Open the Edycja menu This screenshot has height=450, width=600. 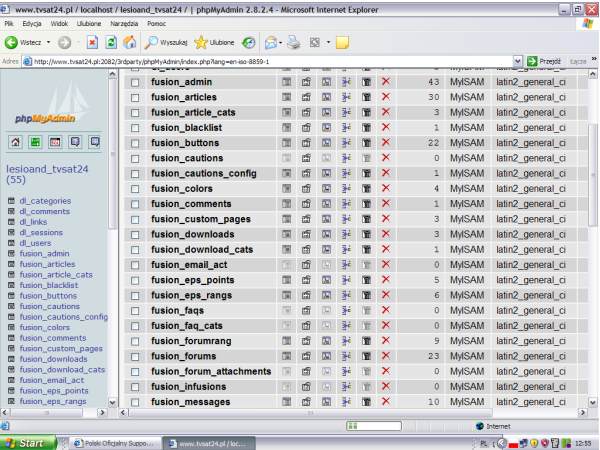[32, 24]
